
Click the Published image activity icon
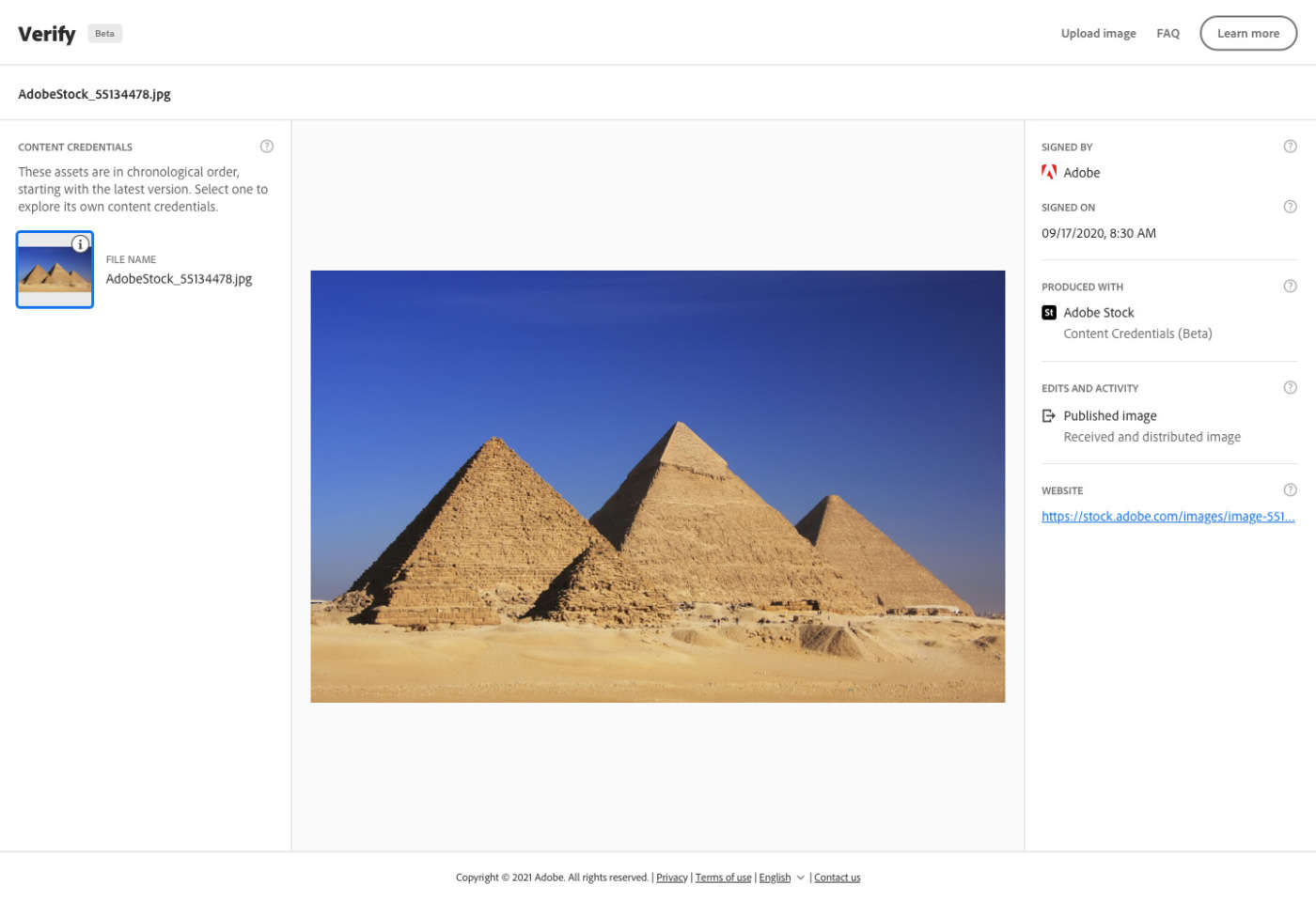pos(1048,415)
